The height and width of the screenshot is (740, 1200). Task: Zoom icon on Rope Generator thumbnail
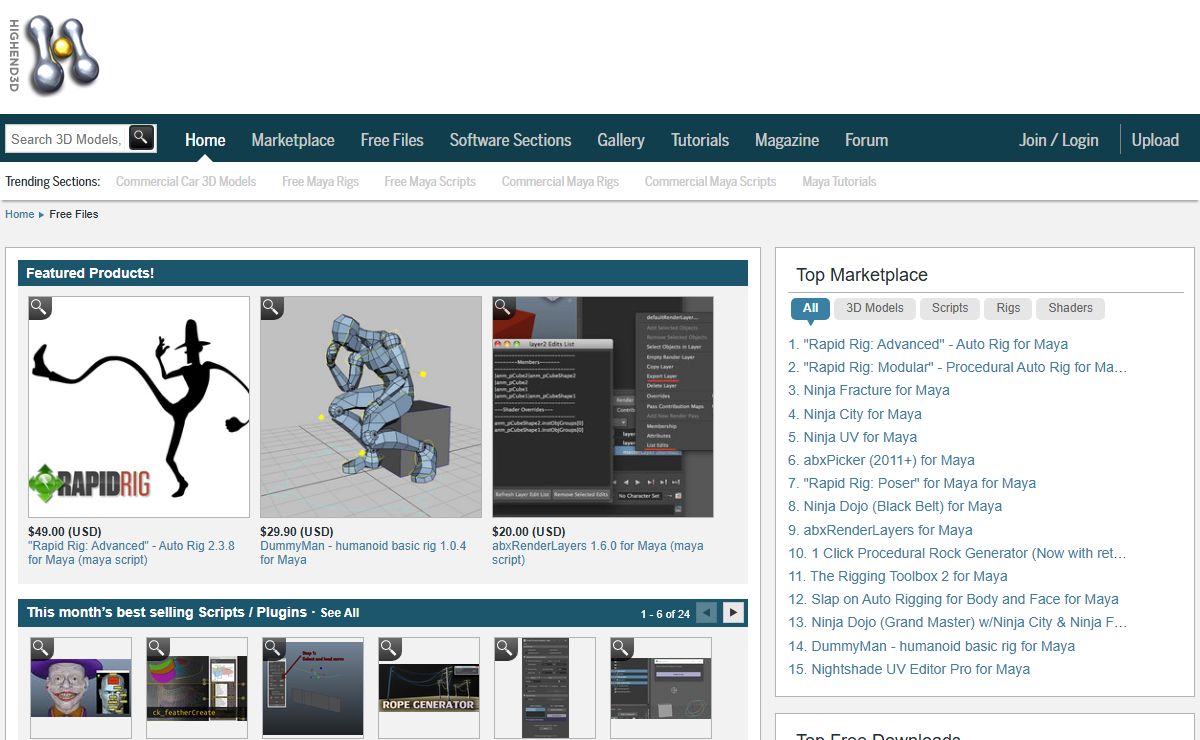[x=390, y=649]
